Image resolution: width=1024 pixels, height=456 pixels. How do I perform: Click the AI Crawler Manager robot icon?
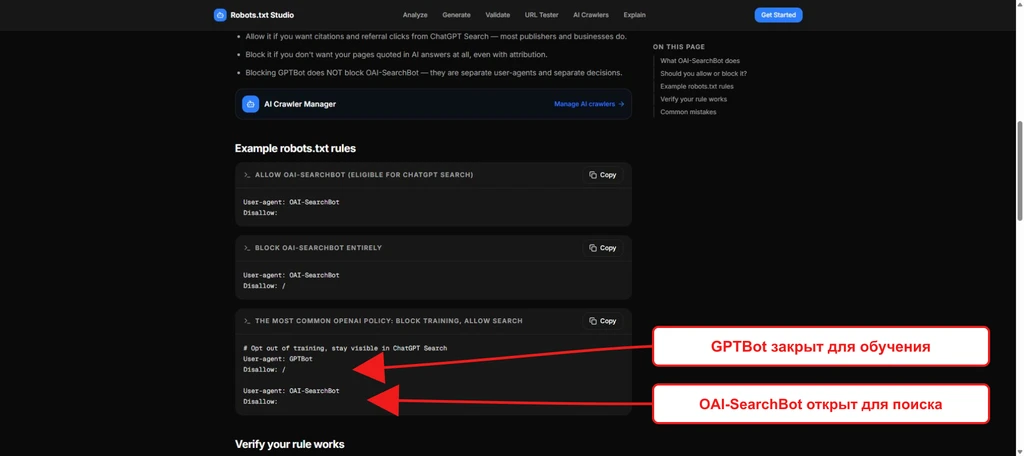point(250,104)
